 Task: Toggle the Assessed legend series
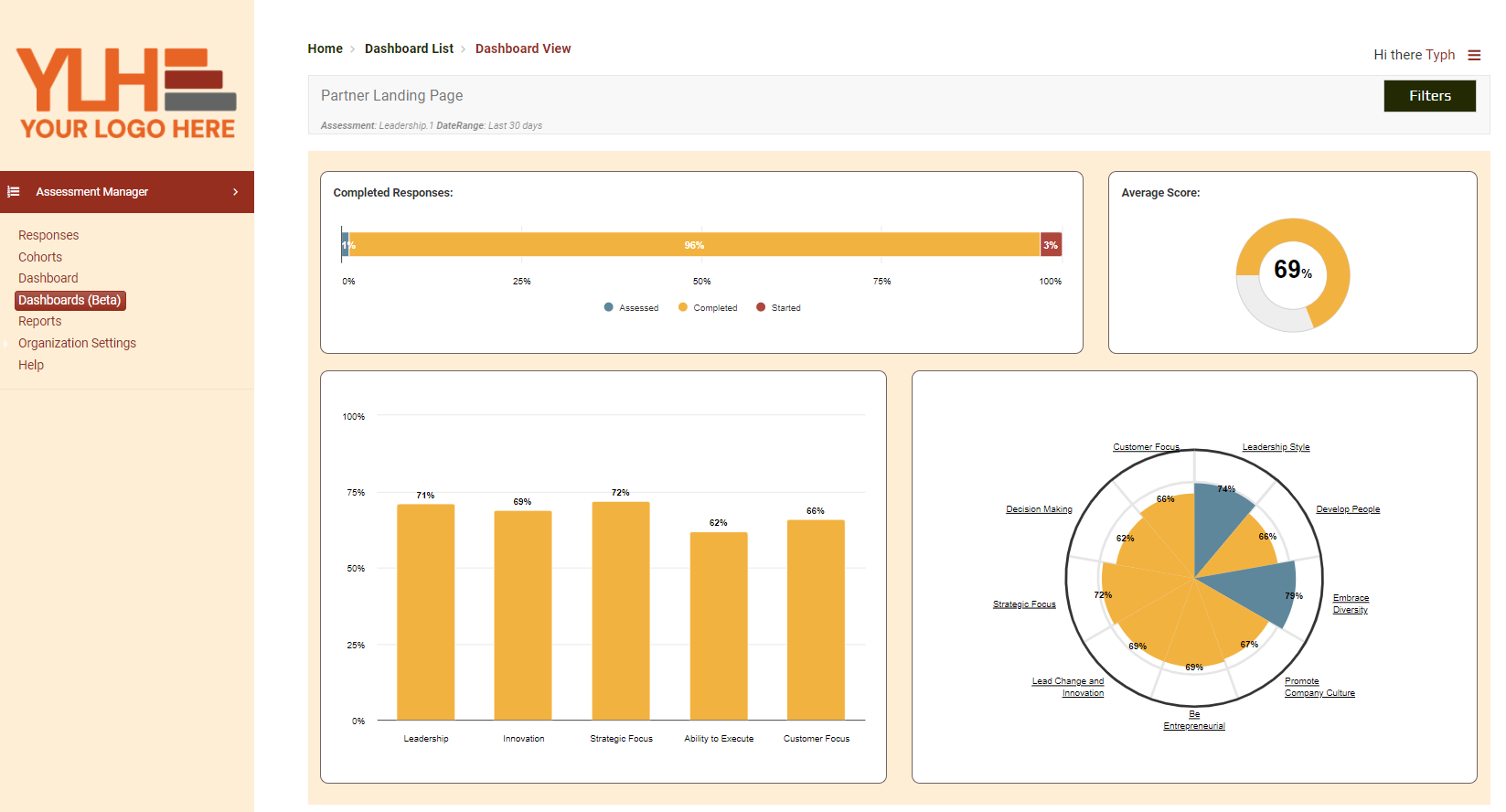631,308
